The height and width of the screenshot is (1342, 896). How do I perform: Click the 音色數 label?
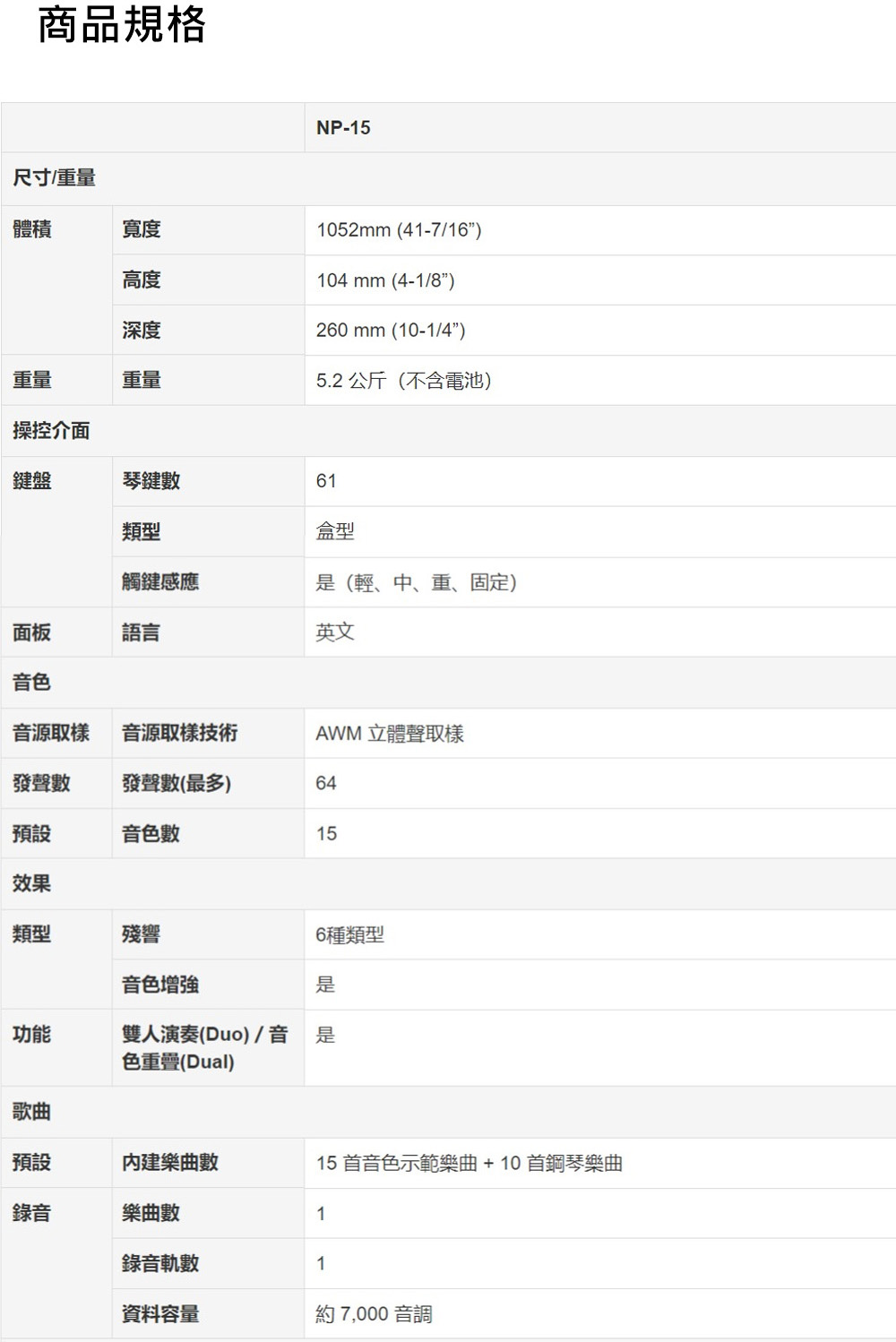pyautogui.click(x=151, y=834)
